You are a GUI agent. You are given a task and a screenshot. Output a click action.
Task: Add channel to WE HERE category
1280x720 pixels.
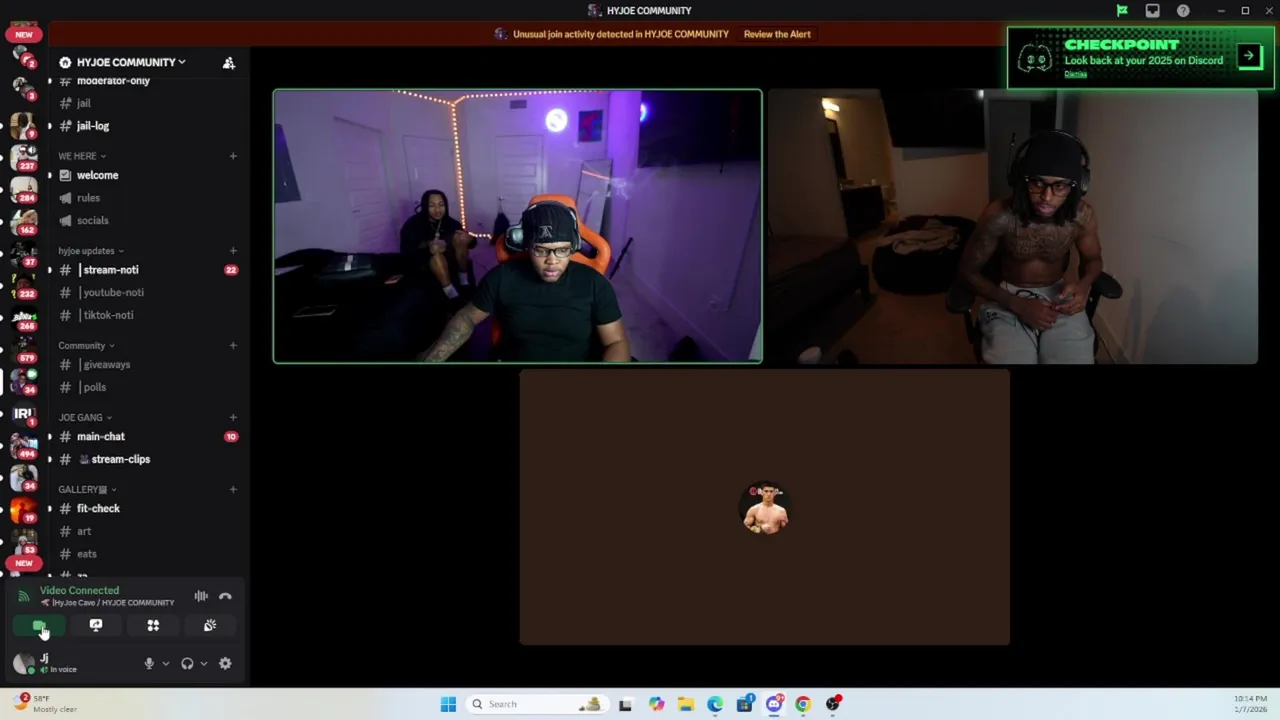[233, 156]
